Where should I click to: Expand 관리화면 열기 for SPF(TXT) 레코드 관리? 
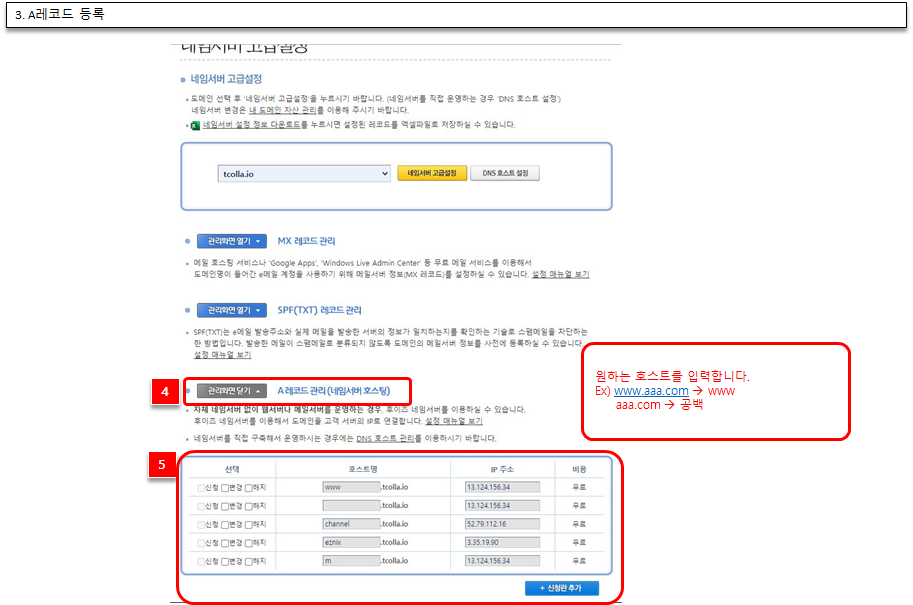(232, 310)
